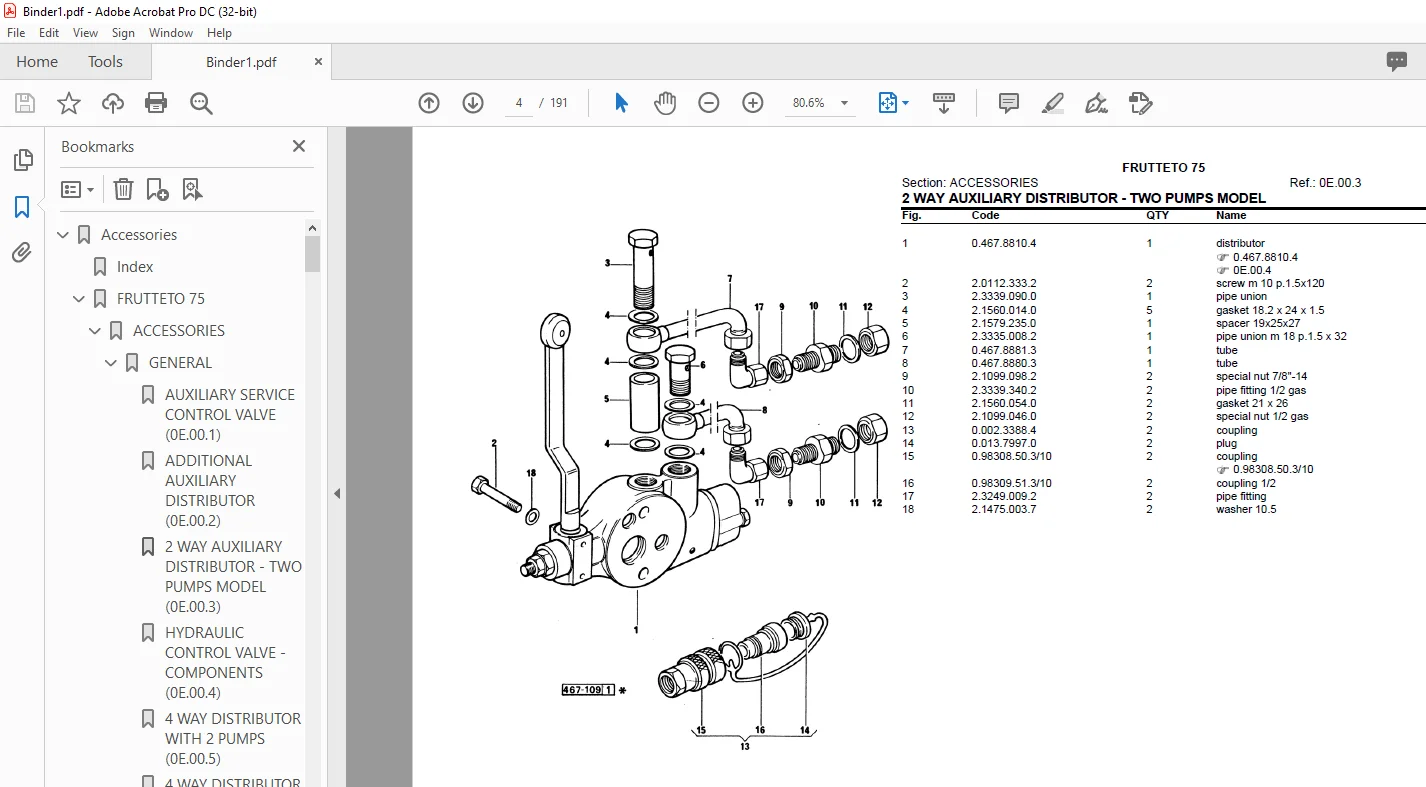Click the 'FRUTTETO 75' page heading
This screenshot has height=787, width=1426.
(1163, 168)
